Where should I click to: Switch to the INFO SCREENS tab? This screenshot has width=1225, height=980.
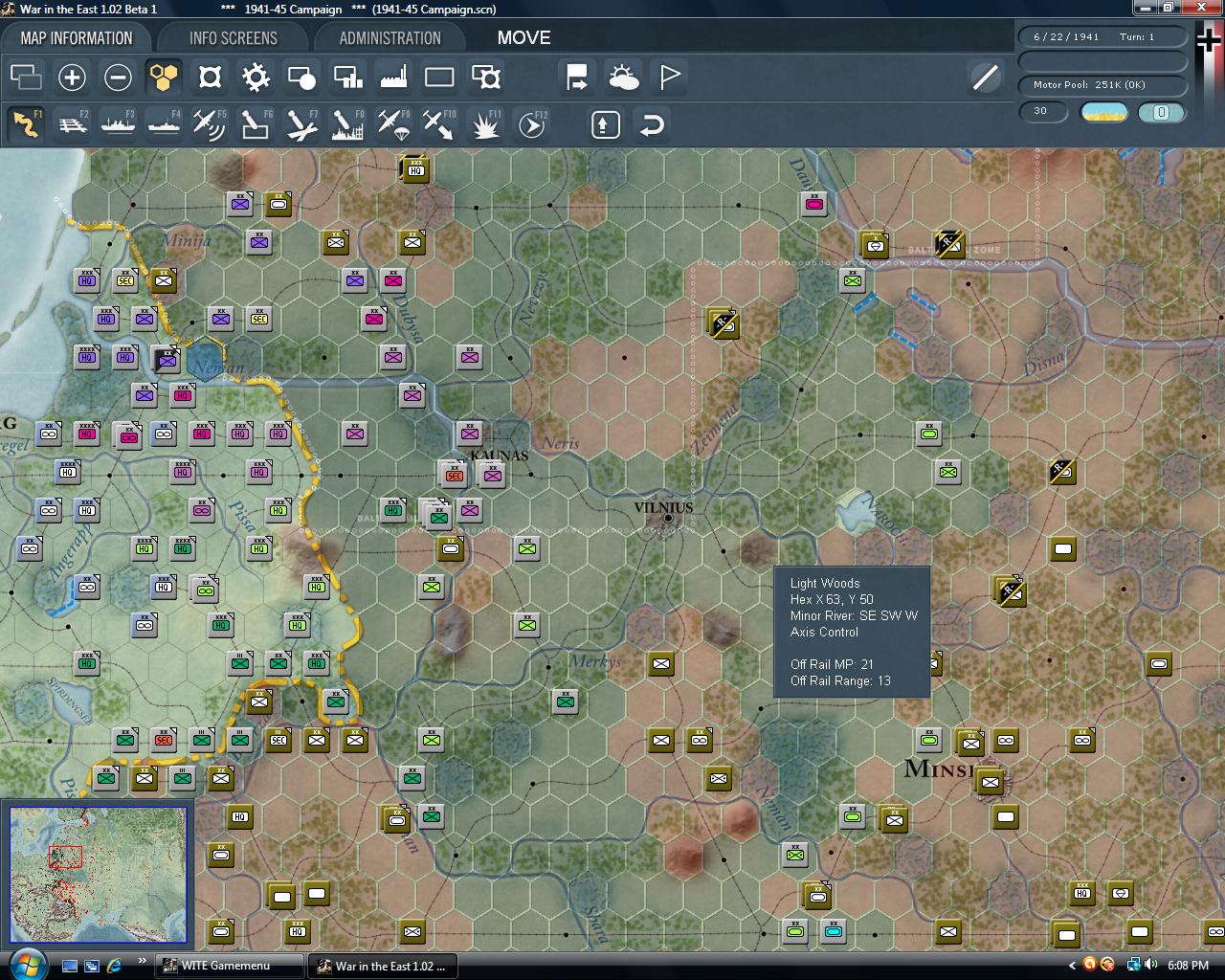coord(234,38)
